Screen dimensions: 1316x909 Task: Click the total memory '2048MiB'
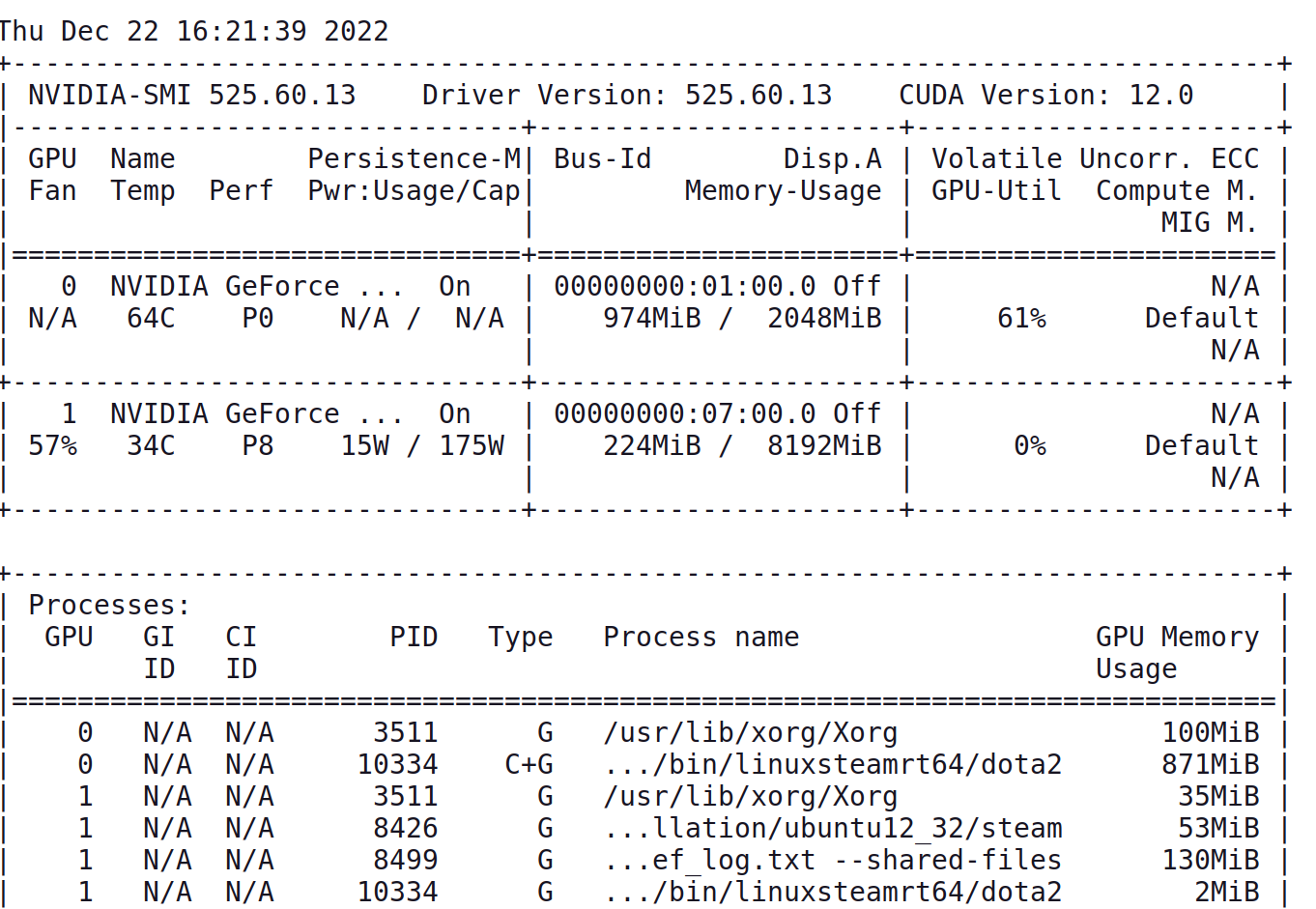coord(825,318)
